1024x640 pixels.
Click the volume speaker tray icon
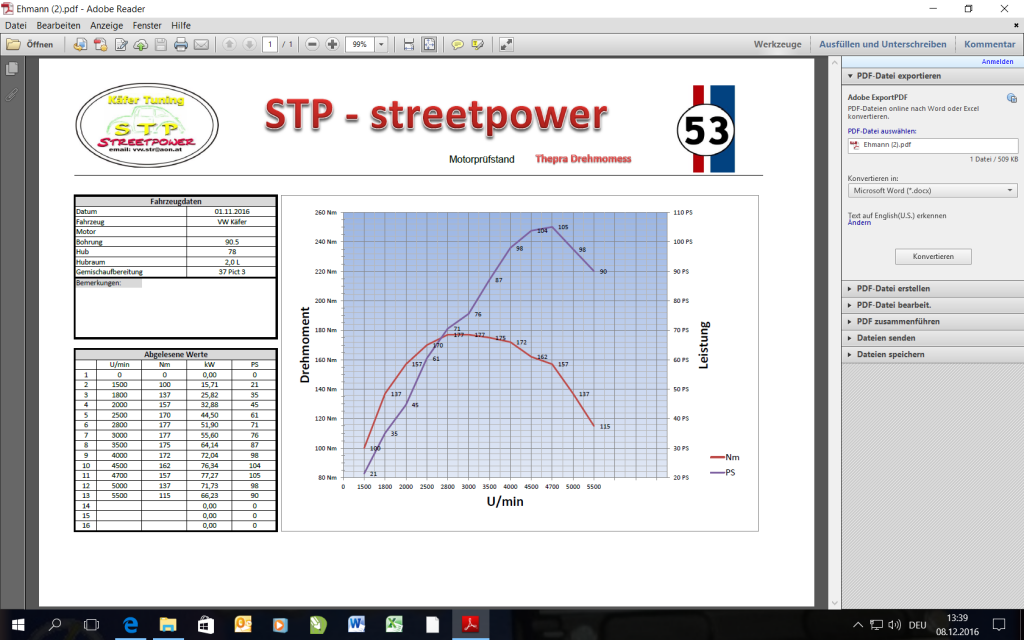tap(895, 625)
